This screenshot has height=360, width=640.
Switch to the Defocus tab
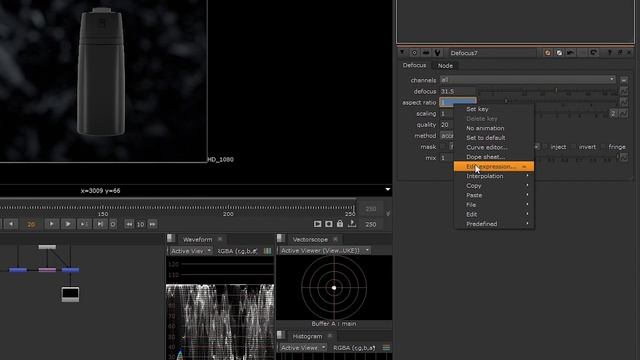[x=414, y=65]
